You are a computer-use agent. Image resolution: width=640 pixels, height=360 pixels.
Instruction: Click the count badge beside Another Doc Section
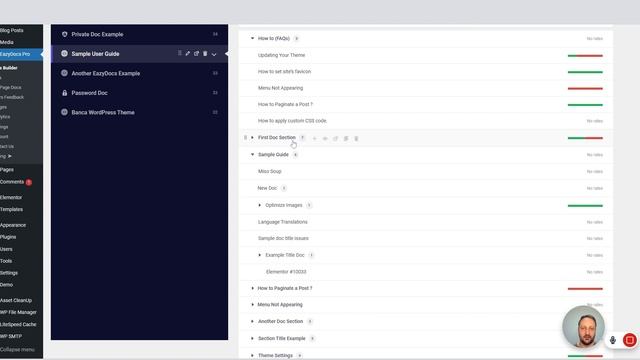310,322
